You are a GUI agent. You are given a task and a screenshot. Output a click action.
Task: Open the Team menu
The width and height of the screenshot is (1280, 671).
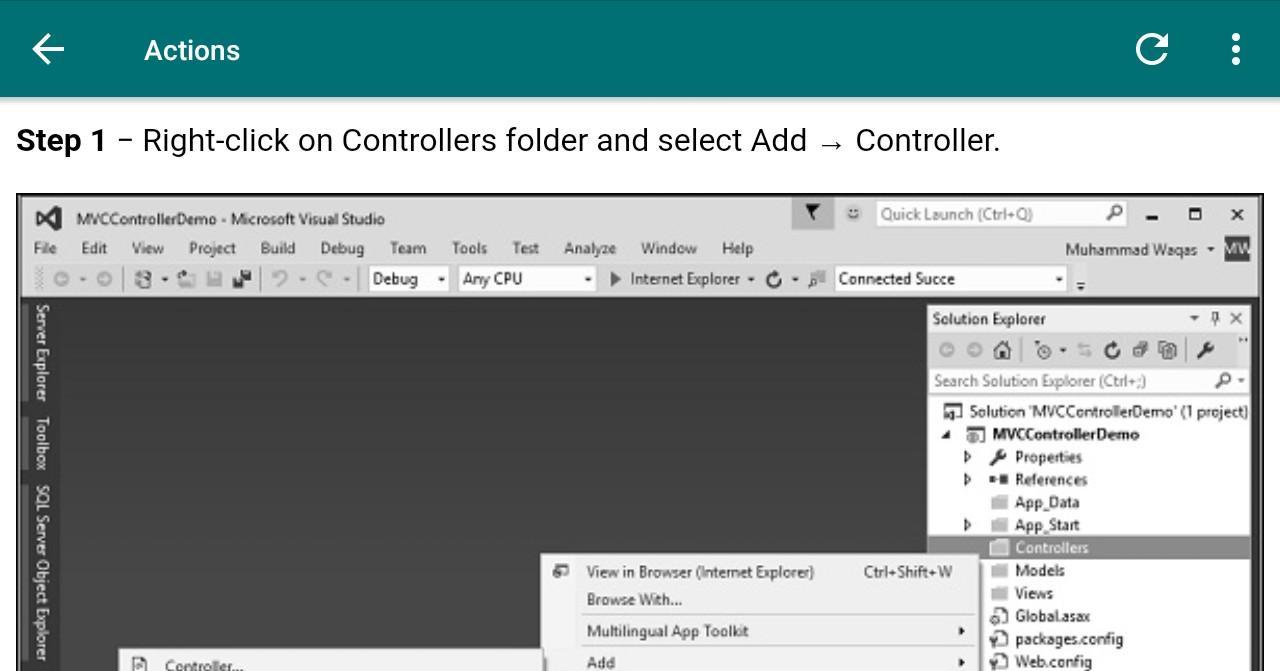[408, 248]
